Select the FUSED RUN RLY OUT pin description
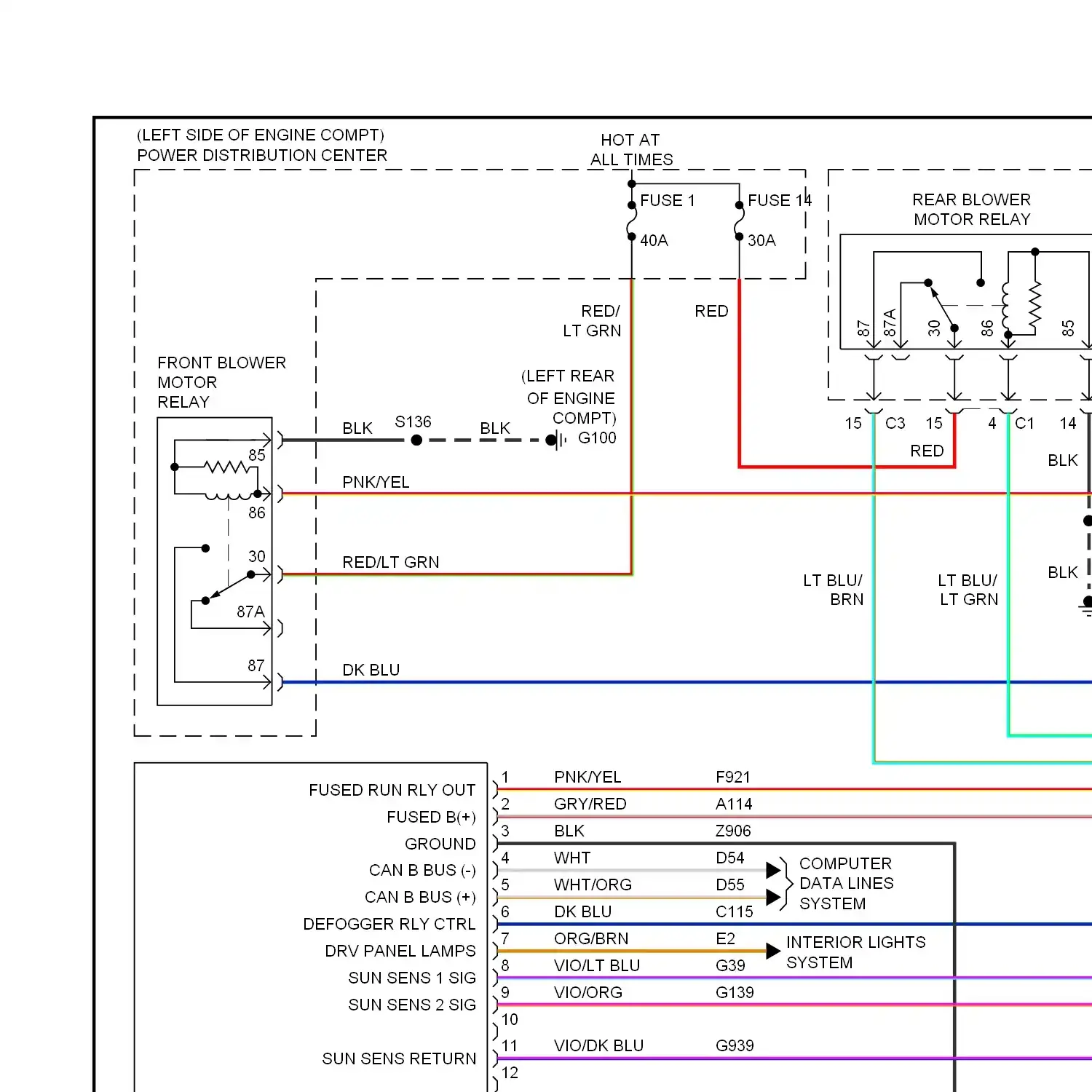The height and width of the screenshot is (1092, 1092). coord(392,790)
